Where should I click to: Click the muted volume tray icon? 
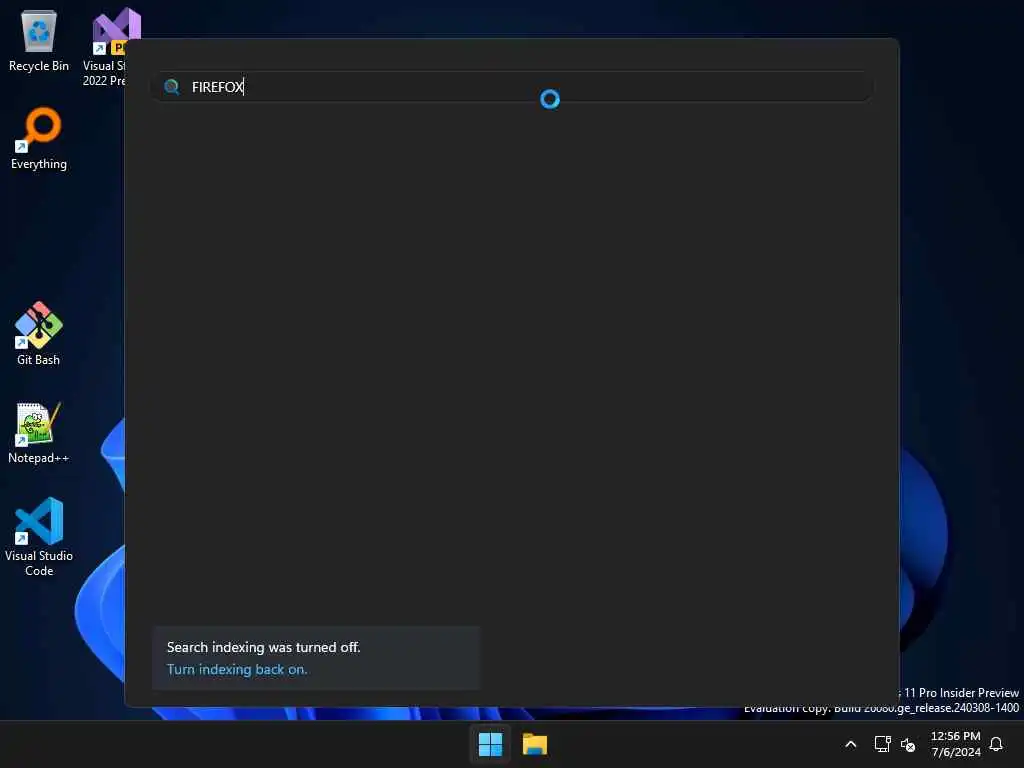pos(908,744)
